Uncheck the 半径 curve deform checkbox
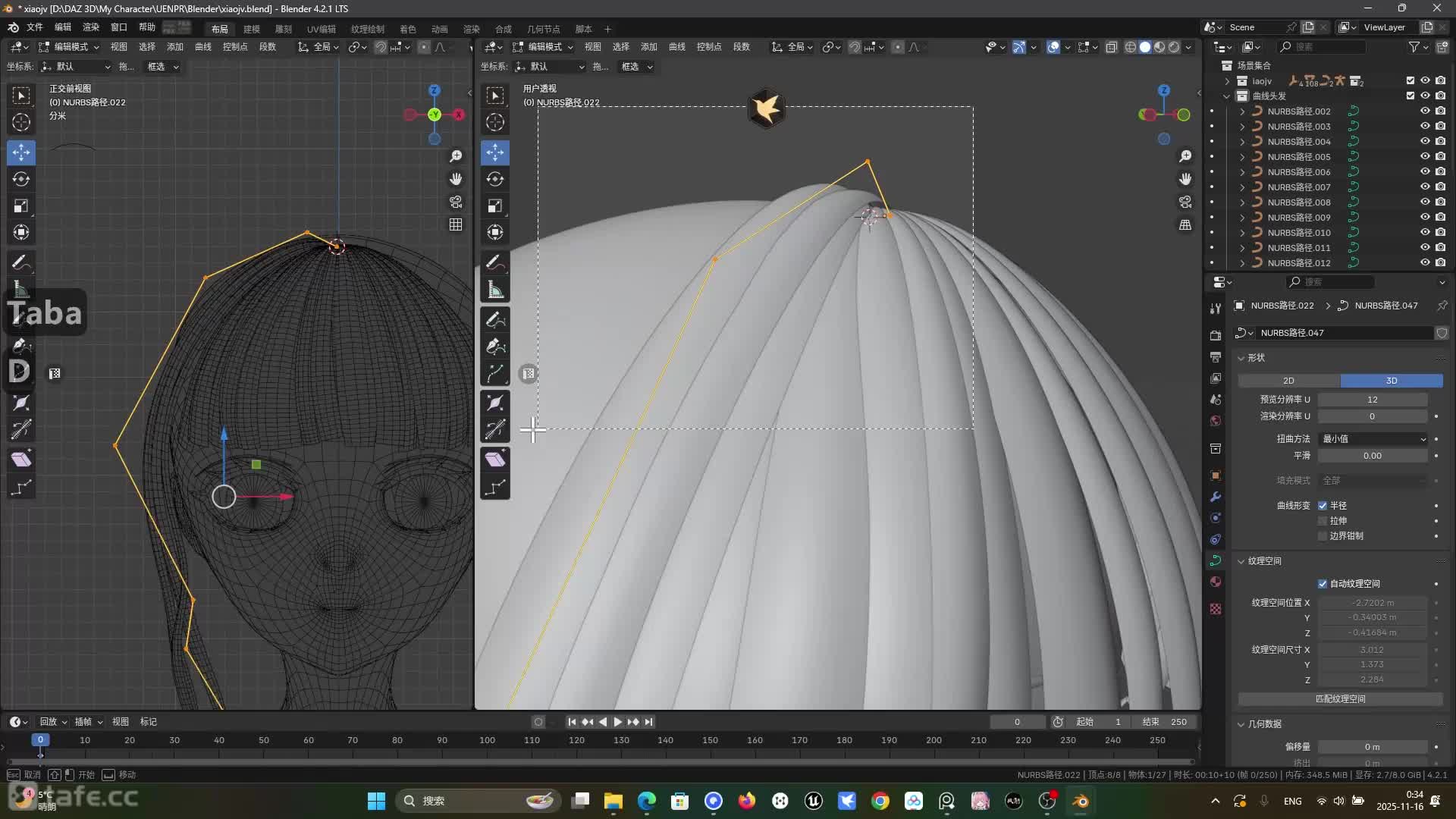 (x=1323, y=506)
